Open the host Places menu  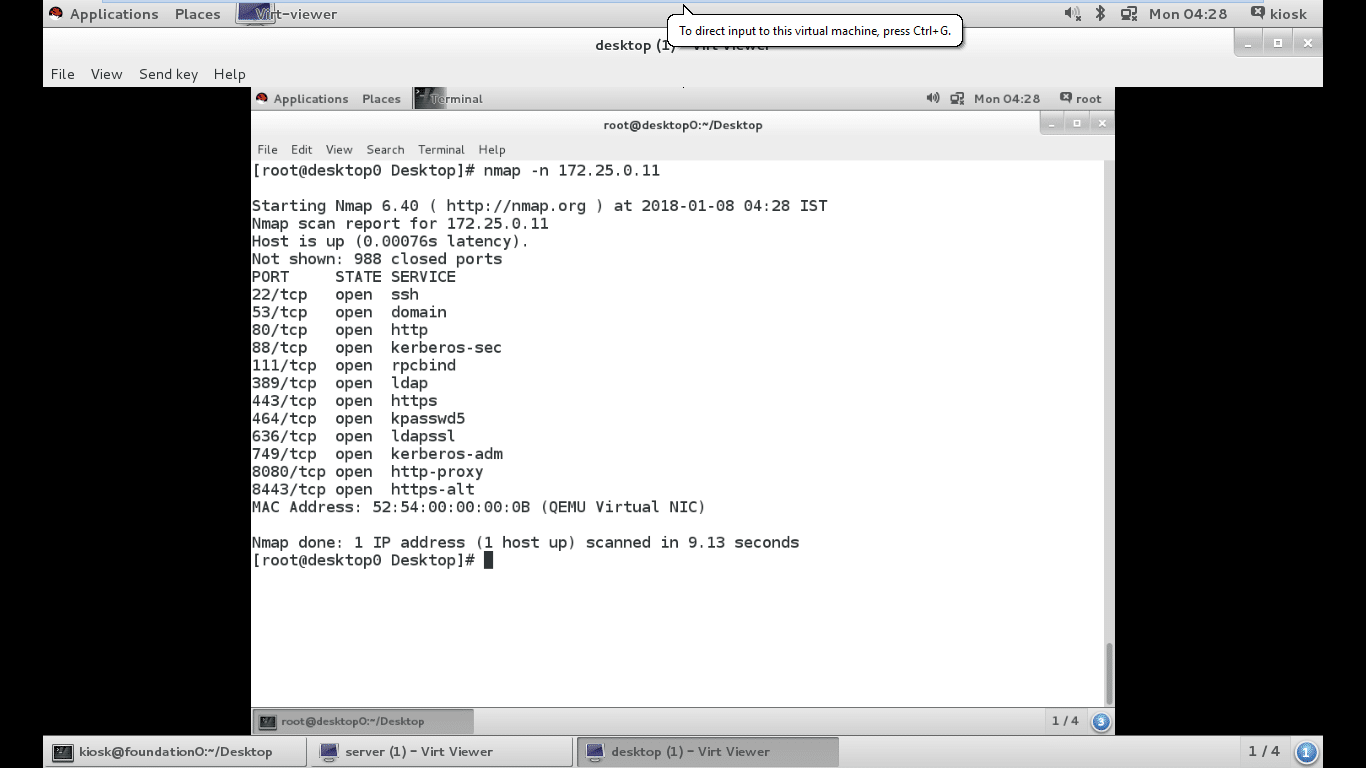(x=197, y=14)
